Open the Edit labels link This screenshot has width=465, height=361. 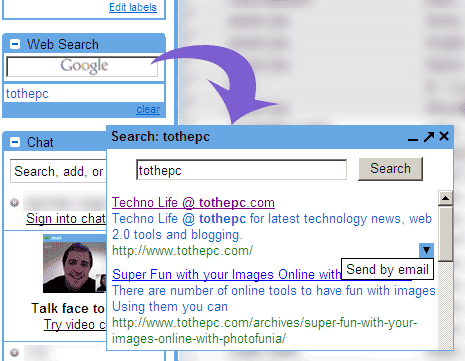click(x=133, y=7)
